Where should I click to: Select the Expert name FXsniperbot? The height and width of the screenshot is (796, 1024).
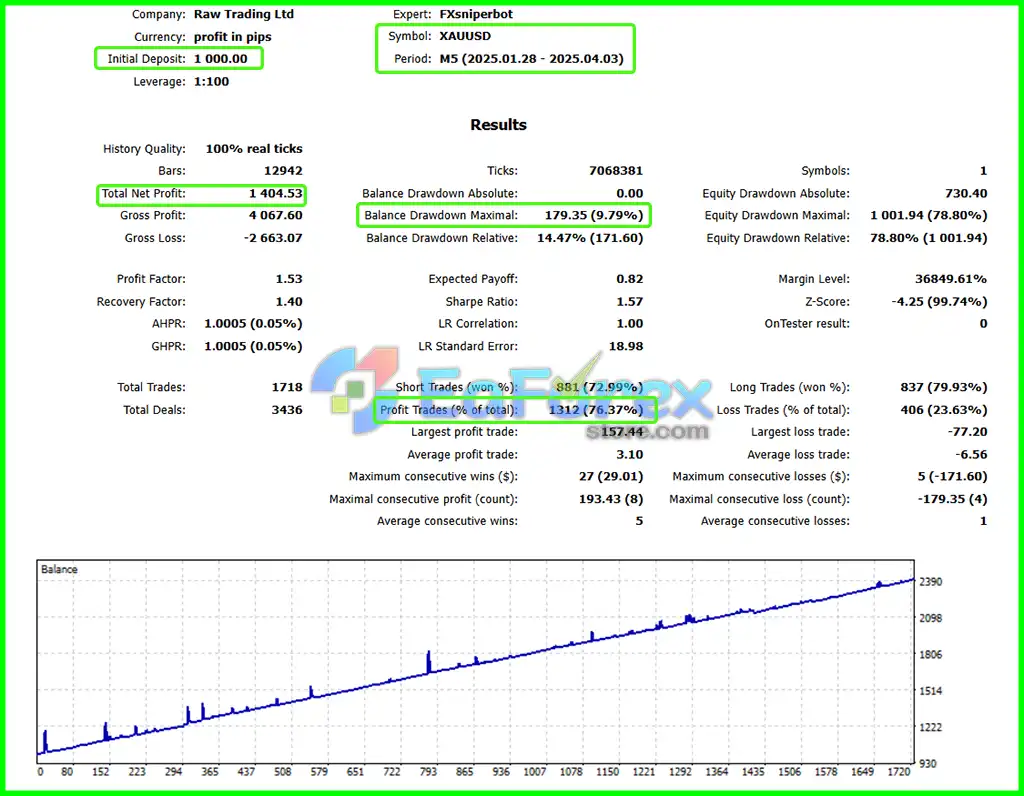(476, 14)
